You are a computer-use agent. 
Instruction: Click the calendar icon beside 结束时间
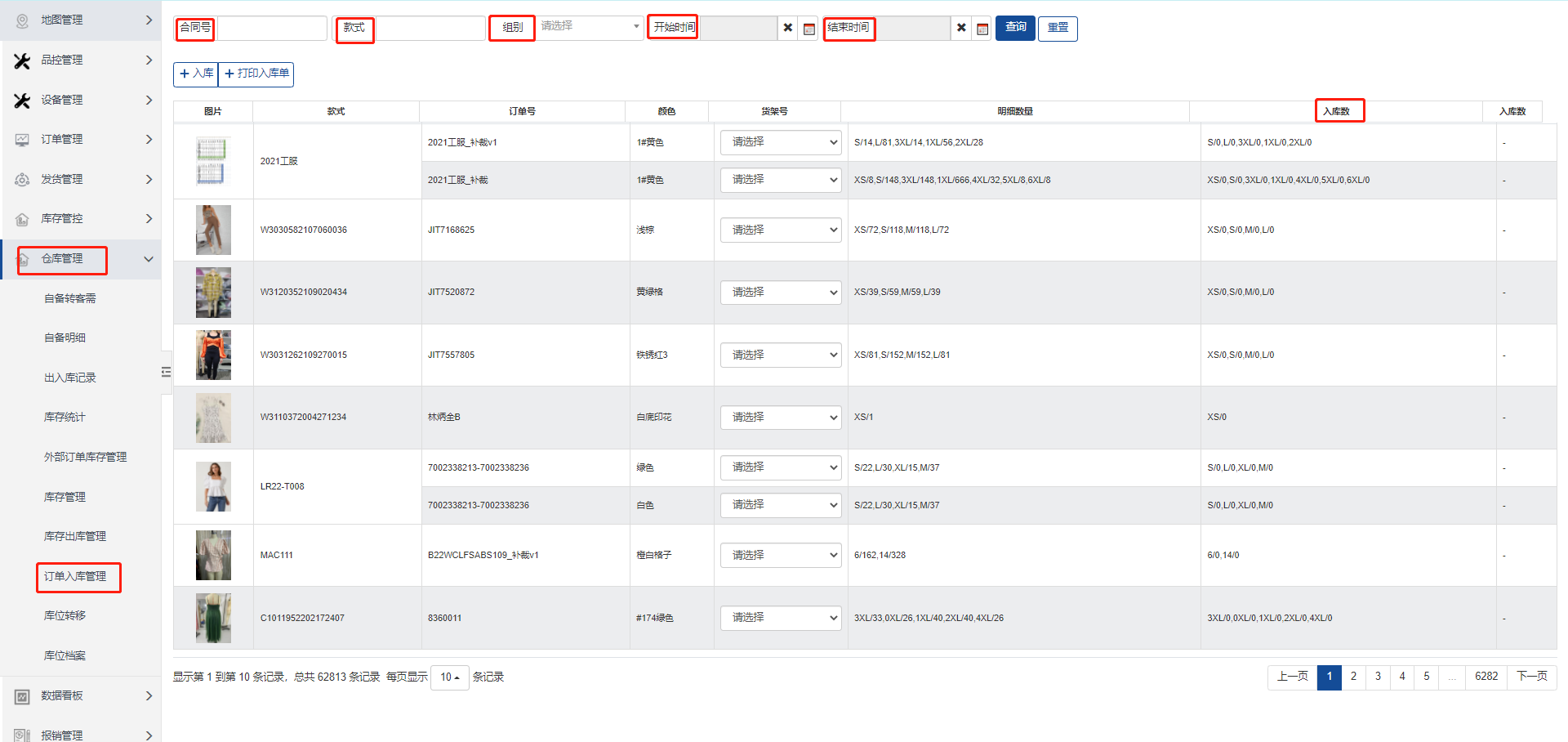pyautogui.click(x=982, y=29)
